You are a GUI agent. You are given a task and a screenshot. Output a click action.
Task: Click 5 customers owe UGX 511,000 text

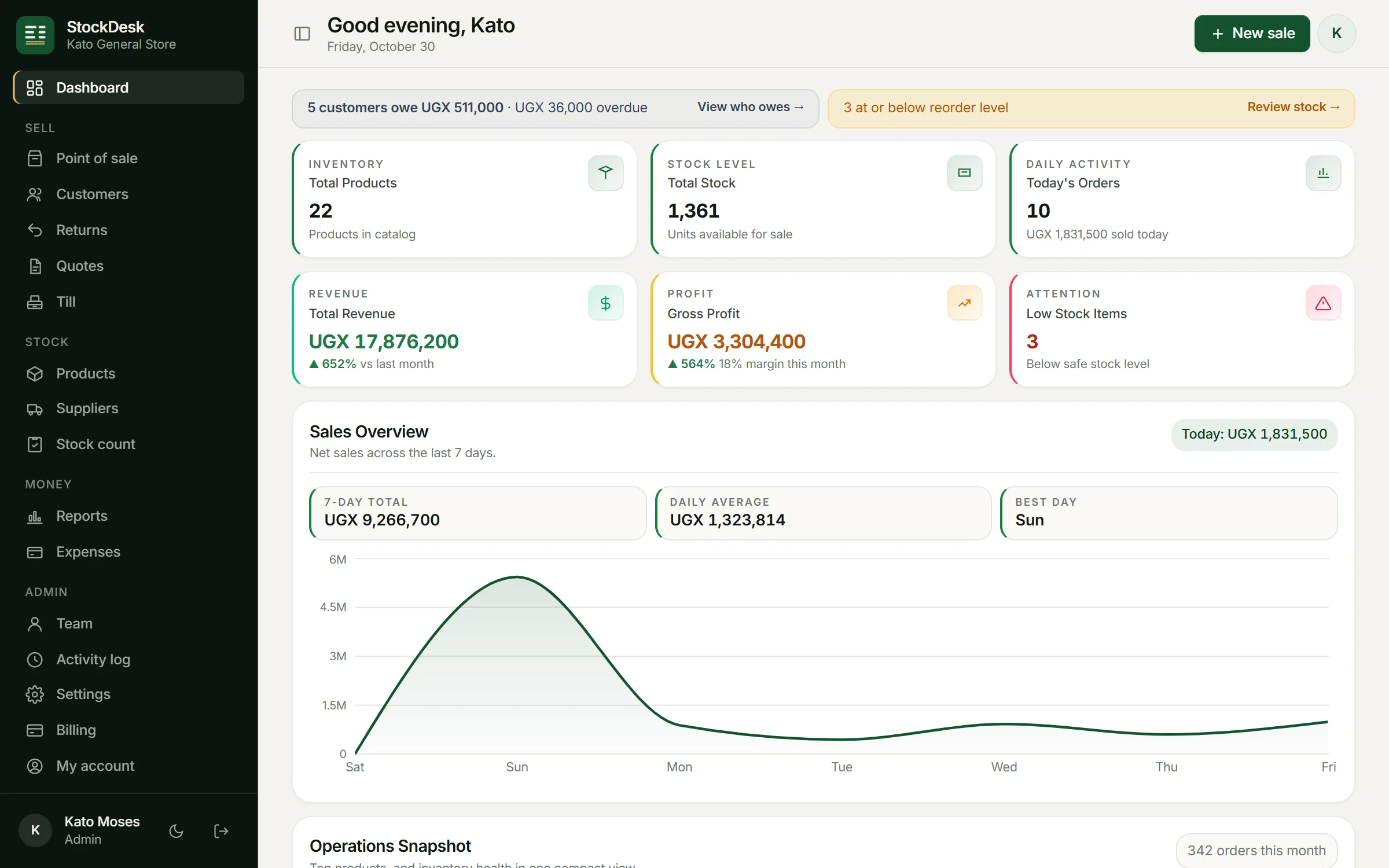point(405,108)
